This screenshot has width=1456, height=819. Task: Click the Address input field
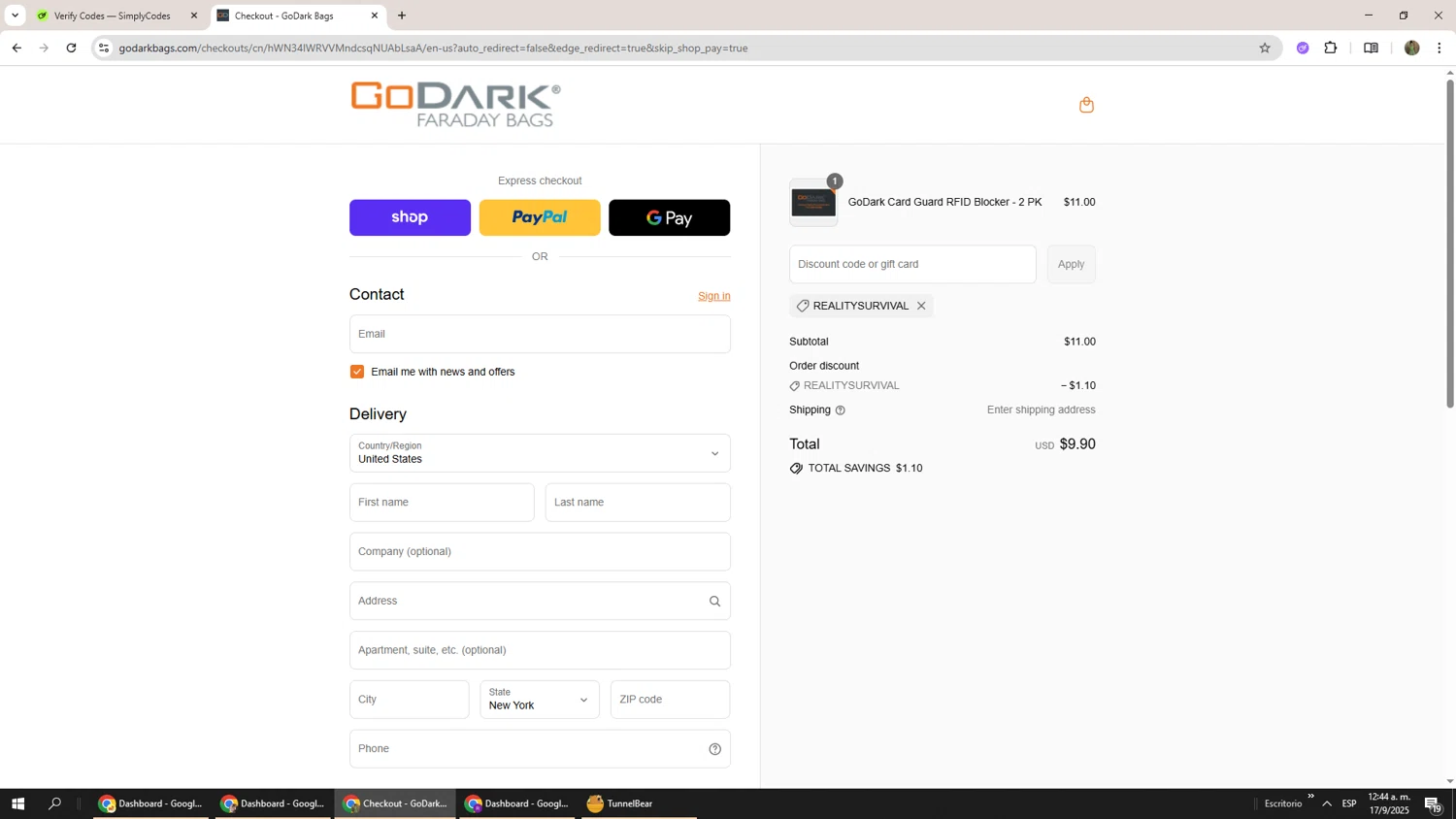tap(540, 602)
